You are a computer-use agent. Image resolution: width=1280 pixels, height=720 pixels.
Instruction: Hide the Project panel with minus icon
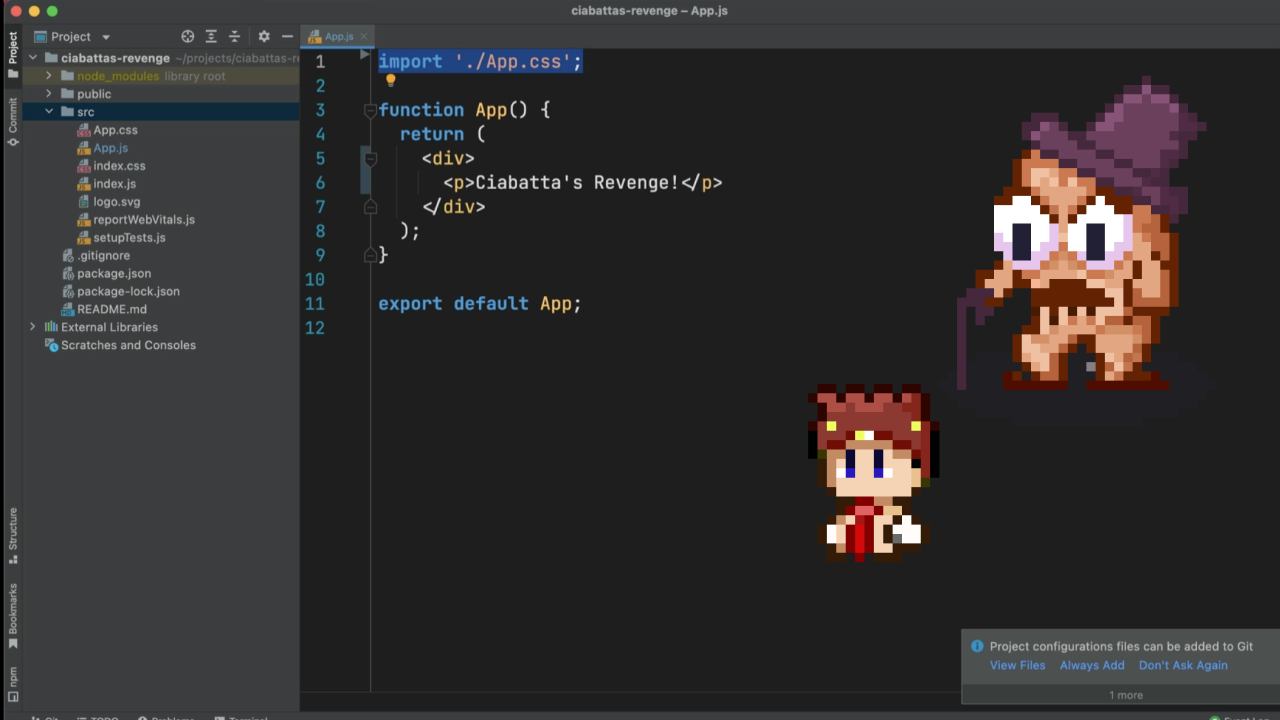click(x=287, y=36)
